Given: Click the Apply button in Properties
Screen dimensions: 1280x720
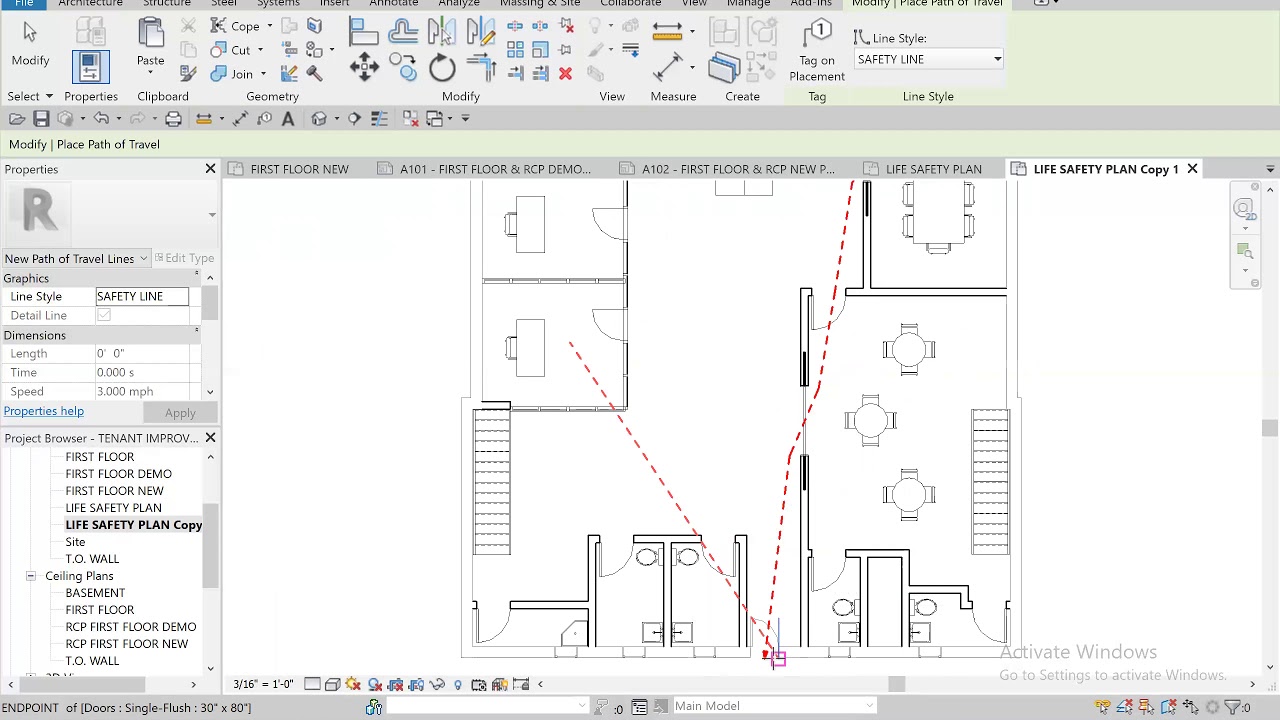Looking at the screenshot, I should point(180,413).
